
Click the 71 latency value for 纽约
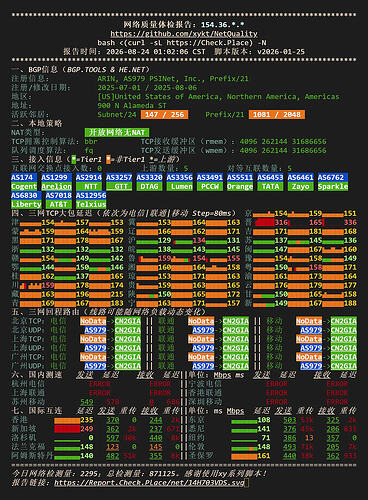[x=266, y=438]
